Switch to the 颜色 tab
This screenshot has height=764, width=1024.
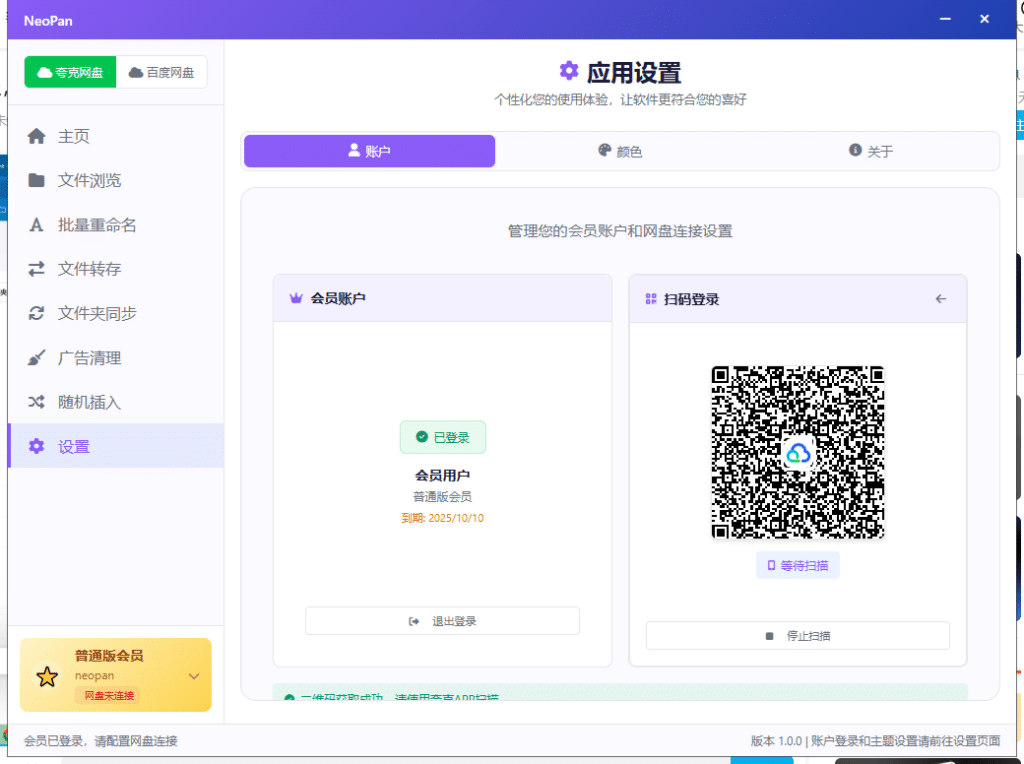620,151
